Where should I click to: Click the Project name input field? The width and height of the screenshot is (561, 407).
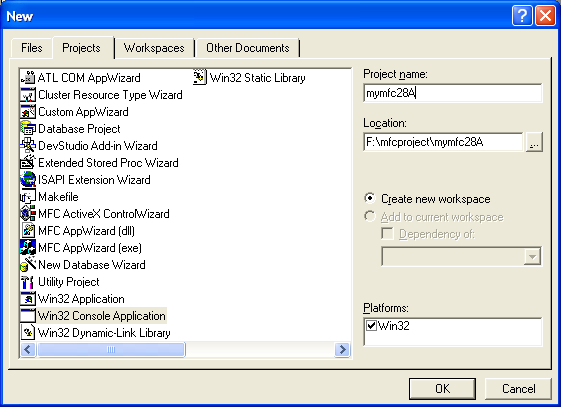click(453, 93)
